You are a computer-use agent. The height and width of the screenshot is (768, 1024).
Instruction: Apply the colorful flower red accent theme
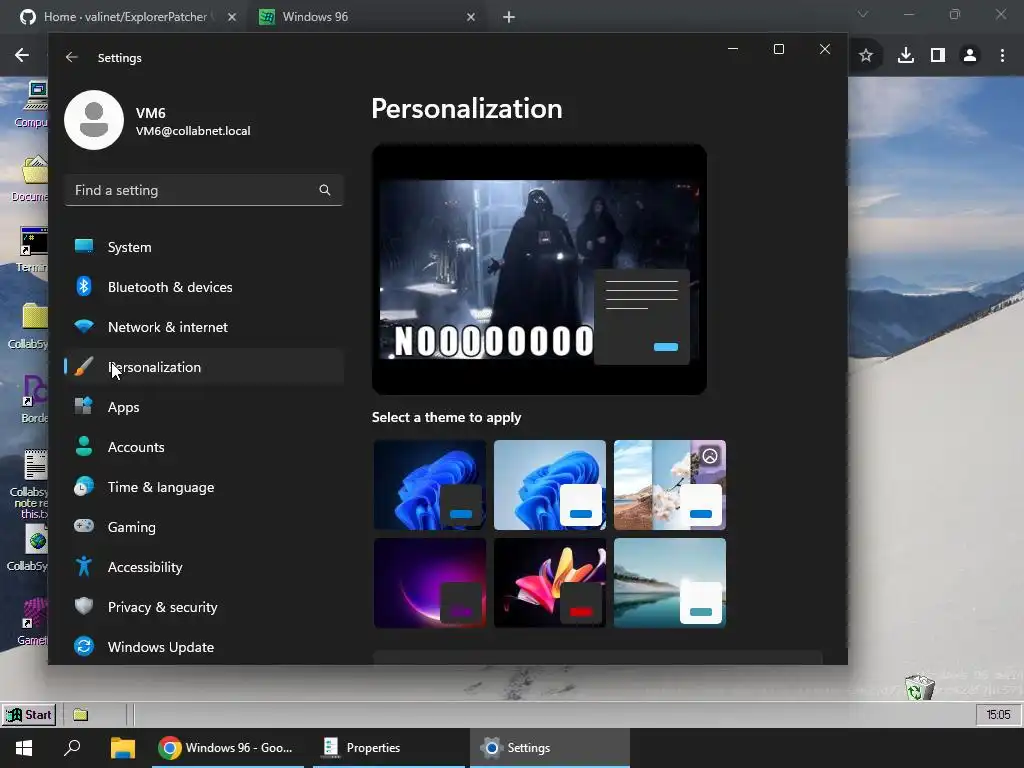coord(550,583)
